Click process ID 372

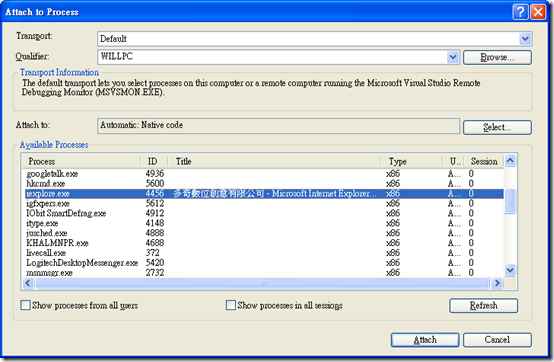click(153, 253)
